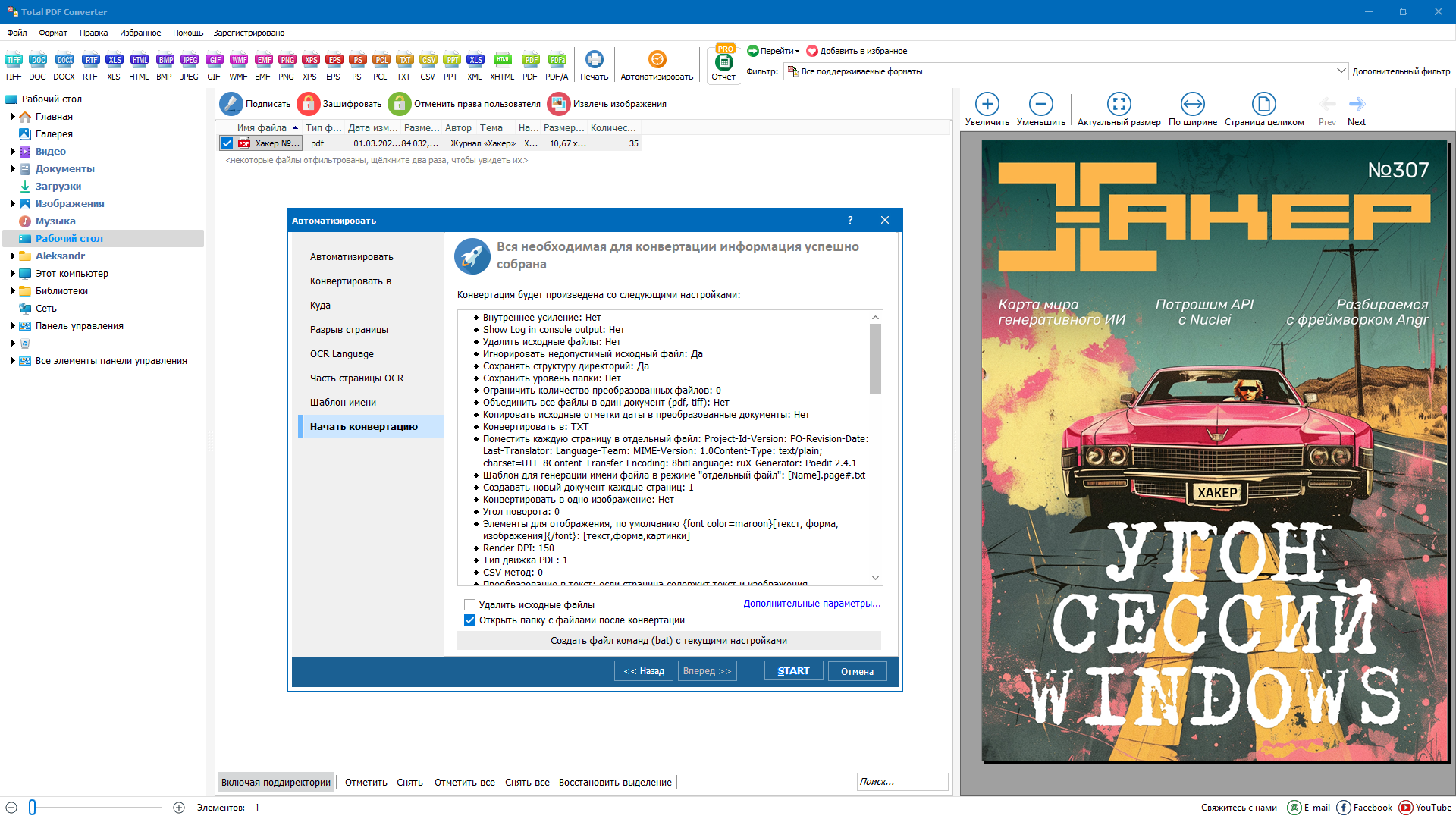Click Отметить все button

[x=465, y=782]
